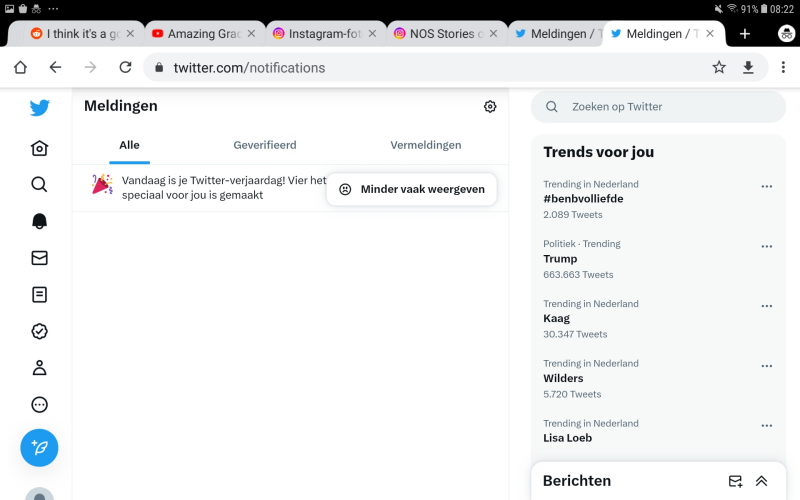The height and width of the screenshot is (500, 800).
Task: Open Twitter home from sidebar
Action: [39, 148]
